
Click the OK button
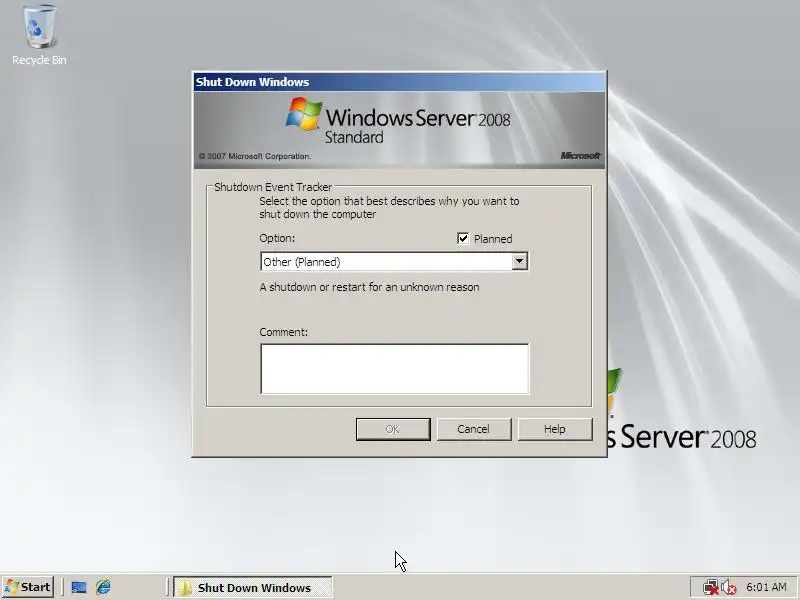pos(393,429)
